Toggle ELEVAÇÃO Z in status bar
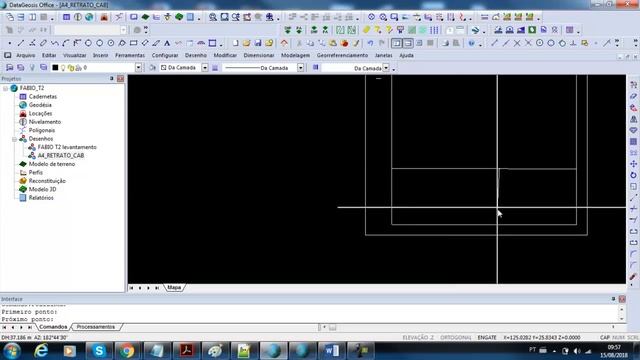640x360 pixels. click(418, 338)
